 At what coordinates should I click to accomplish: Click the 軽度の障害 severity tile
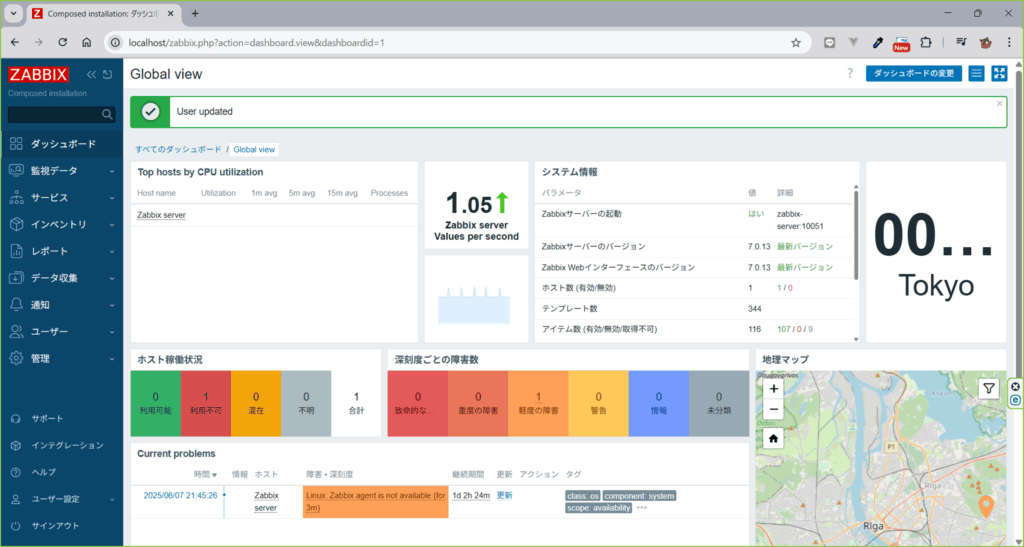coord(538,403)
